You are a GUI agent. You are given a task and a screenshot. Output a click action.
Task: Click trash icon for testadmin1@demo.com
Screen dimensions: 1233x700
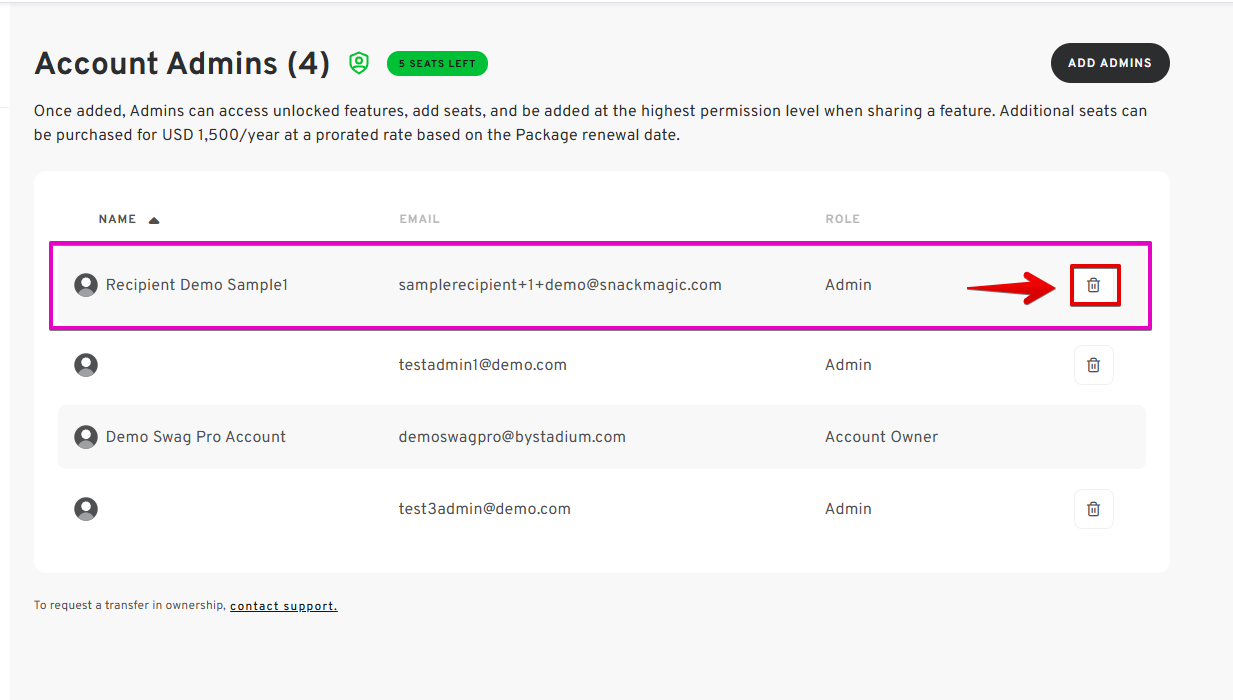1094,365
